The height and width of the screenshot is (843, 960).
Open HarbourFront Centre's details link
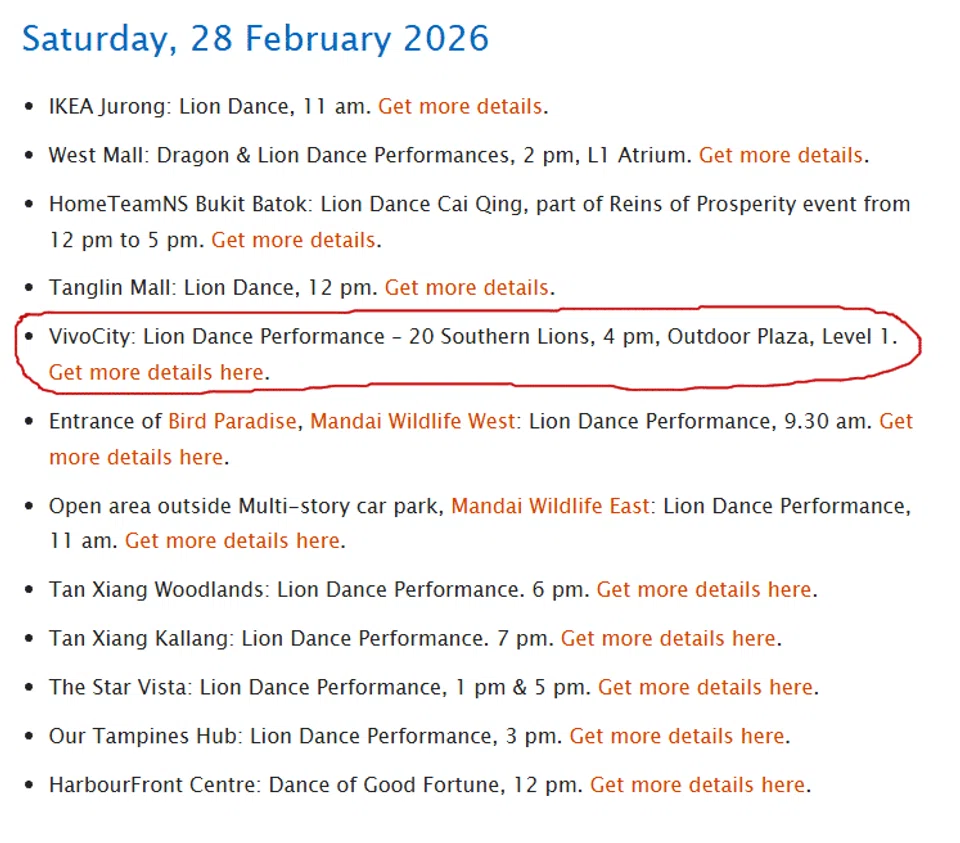click(697, 785)
